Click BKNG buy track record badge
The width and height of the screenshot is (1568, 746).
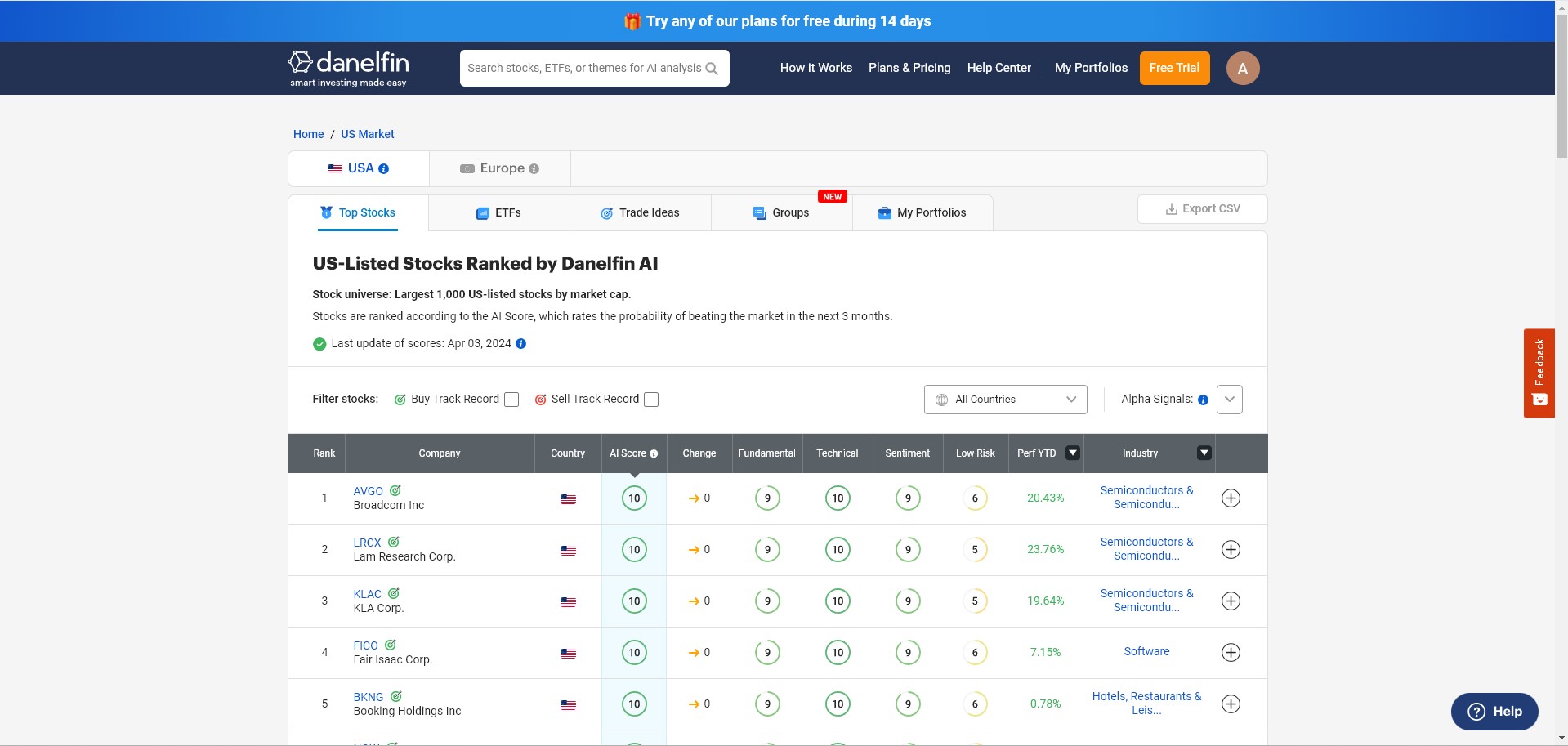(x=396, y=696)
